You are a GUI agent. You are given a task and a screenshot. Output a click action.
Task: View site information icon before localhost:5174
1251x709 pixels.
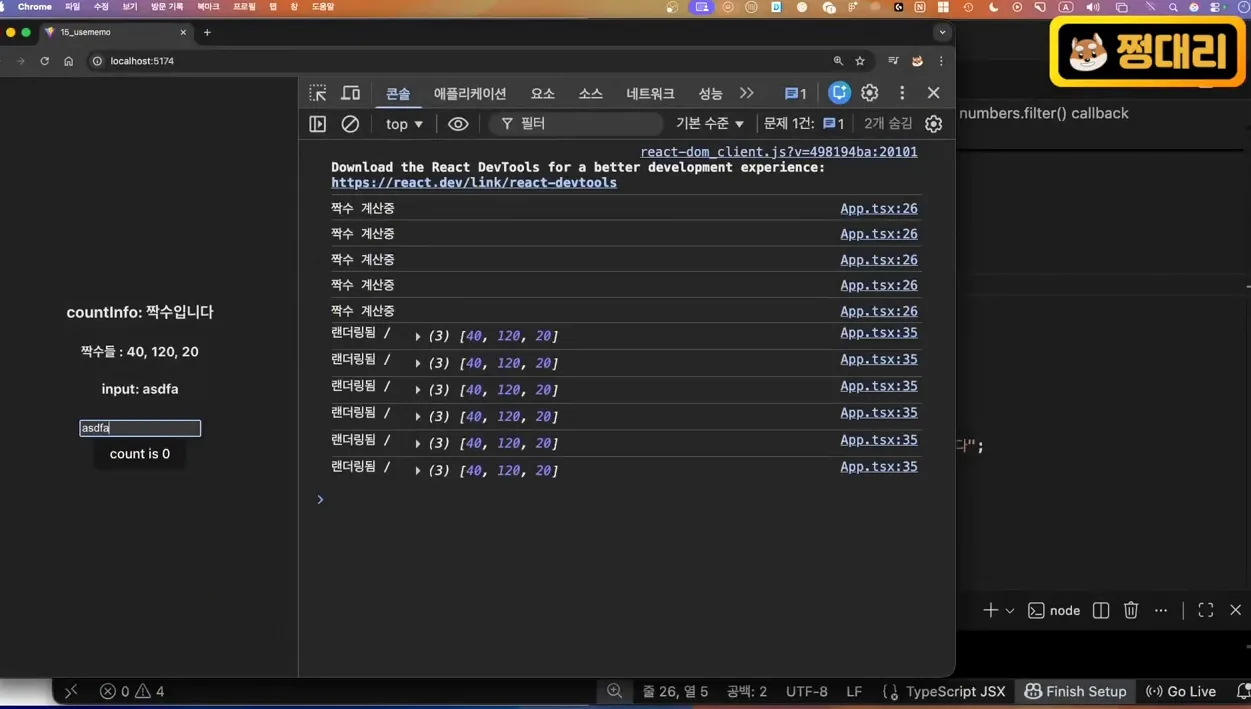pos(97,61)
